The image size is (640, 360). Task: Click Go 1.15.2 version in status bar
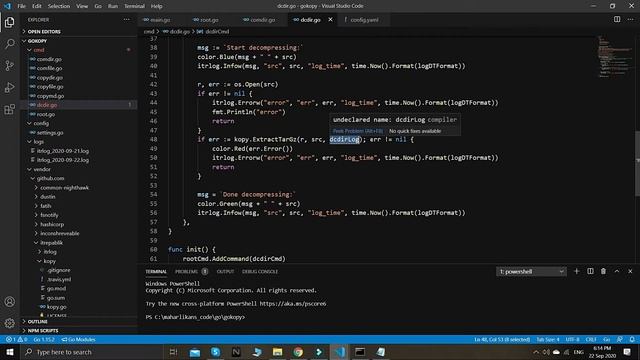(x=44, y=339)
